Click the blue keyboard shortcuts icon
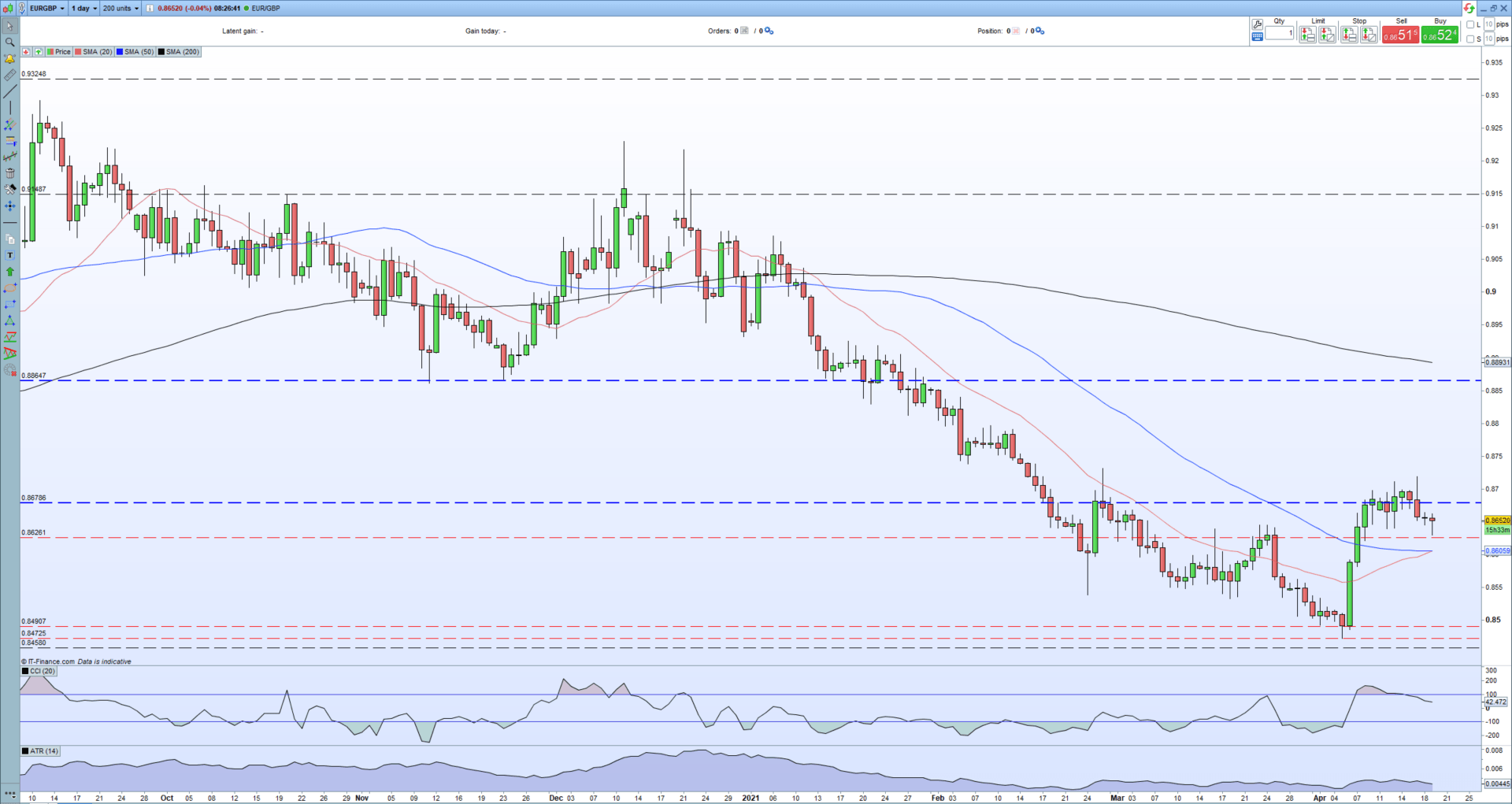The width and height of the screenshot is (1512, 804). coord(1257,36)
